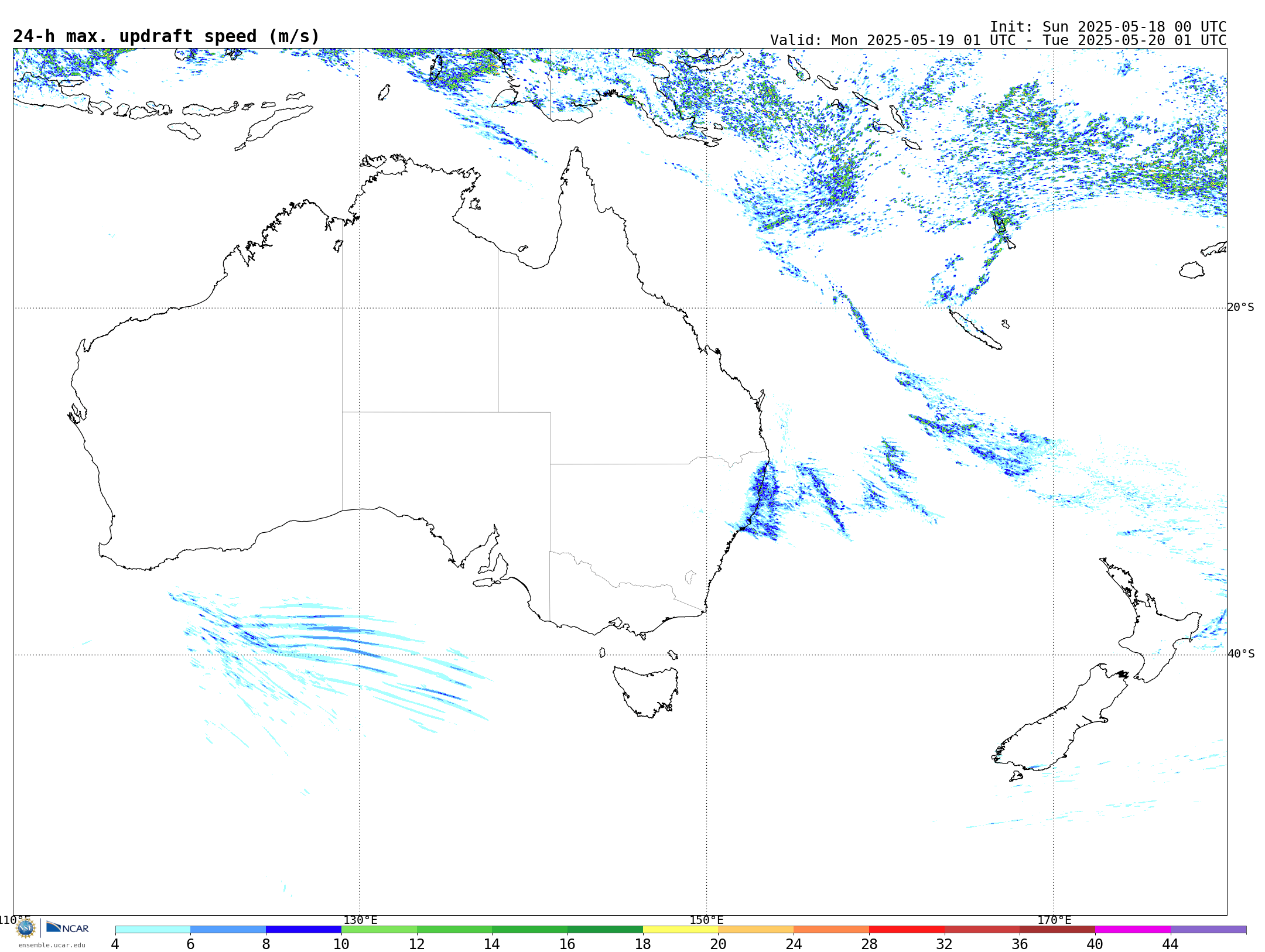Click the green 12–14 colorbar segment
Screen dimensions: 1265x952
point(454,930)
